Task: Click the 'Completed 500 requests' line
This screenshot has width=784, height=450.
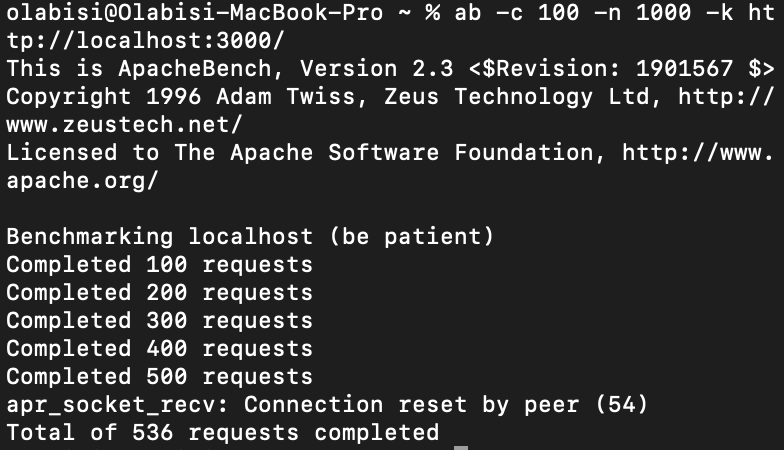Action: click(159, 377)
